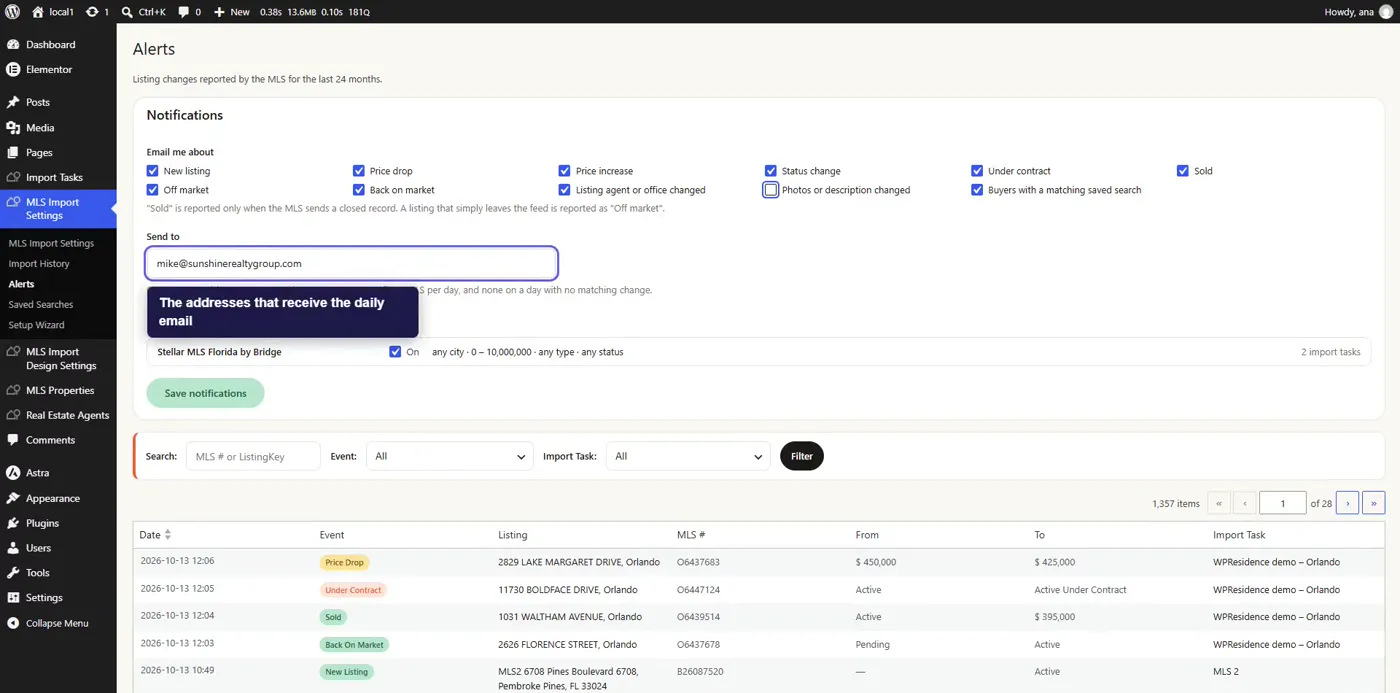
Task: Toggle the Price drop checkbox
Action: (x=359, y=171)
